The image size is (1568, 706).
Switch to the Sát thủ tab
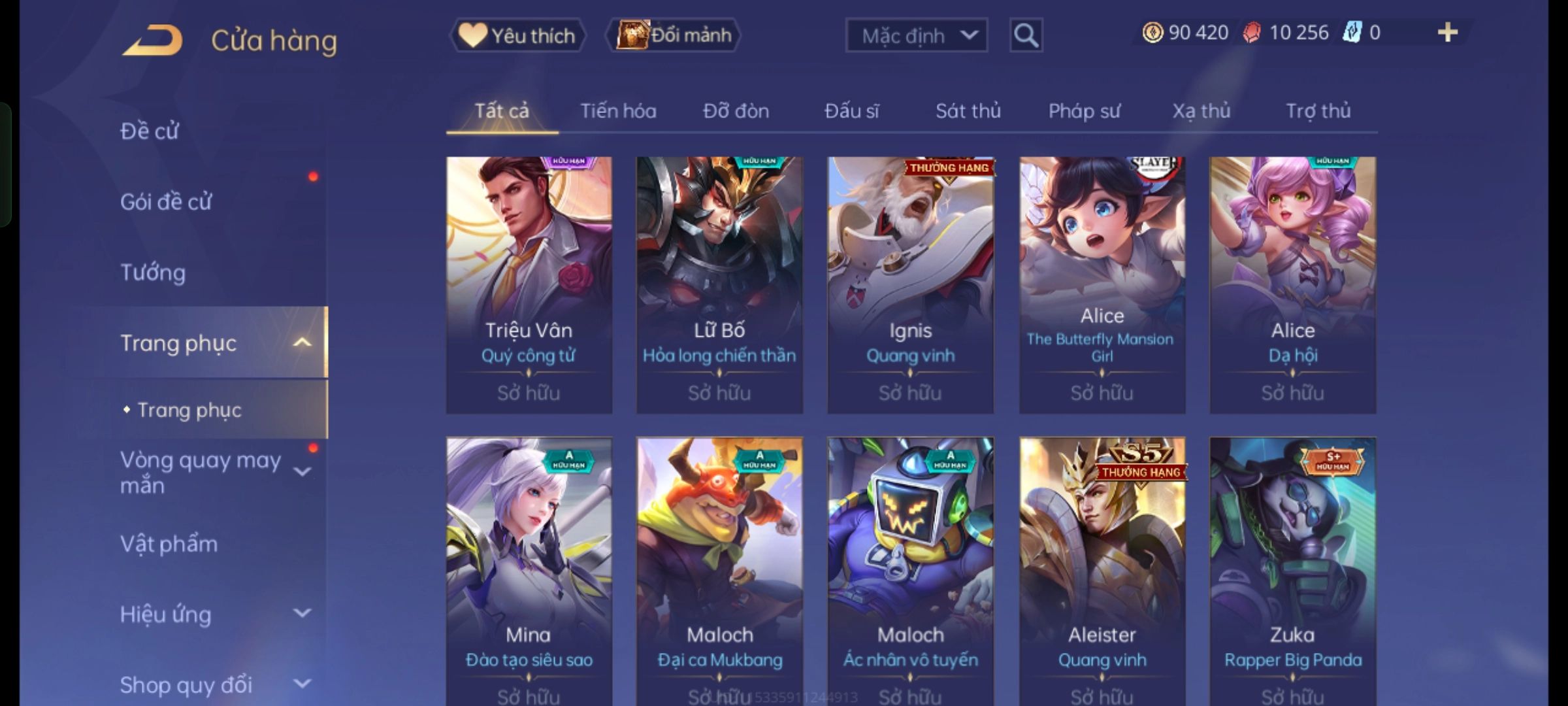tap(968, 111)
